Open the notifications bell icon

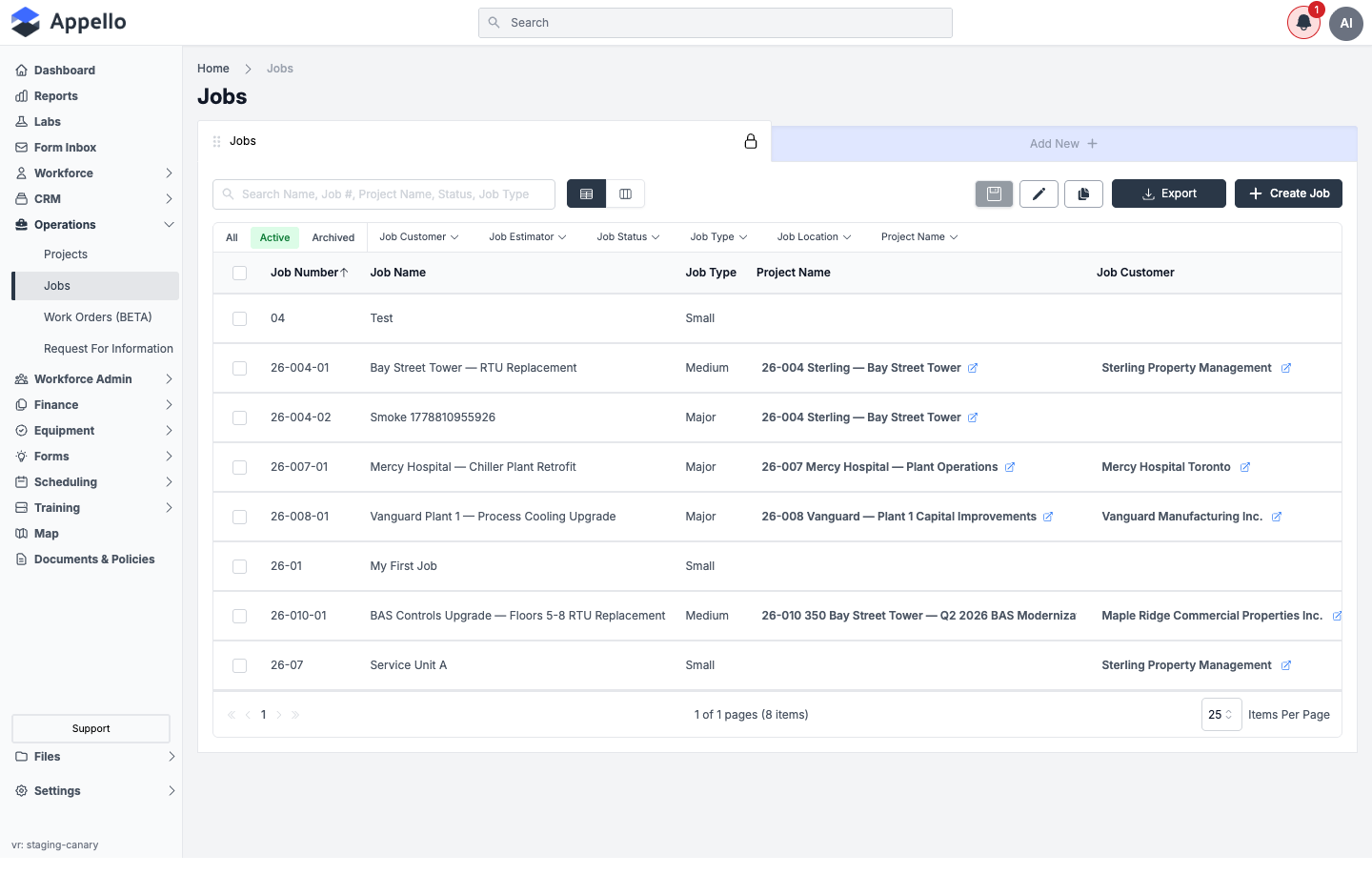click(x=1303, y=23)
